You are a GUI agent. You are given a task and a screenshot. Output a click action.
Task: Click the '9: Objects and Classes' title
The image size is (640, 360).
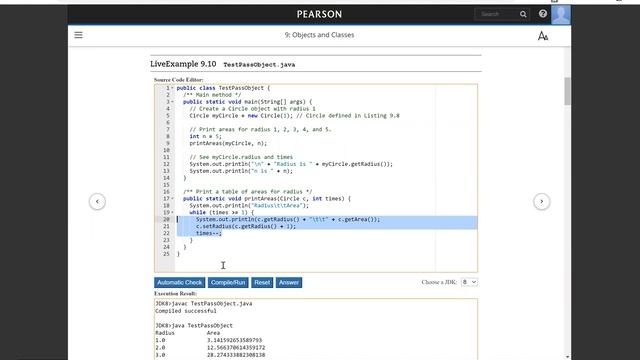(319, 35)
